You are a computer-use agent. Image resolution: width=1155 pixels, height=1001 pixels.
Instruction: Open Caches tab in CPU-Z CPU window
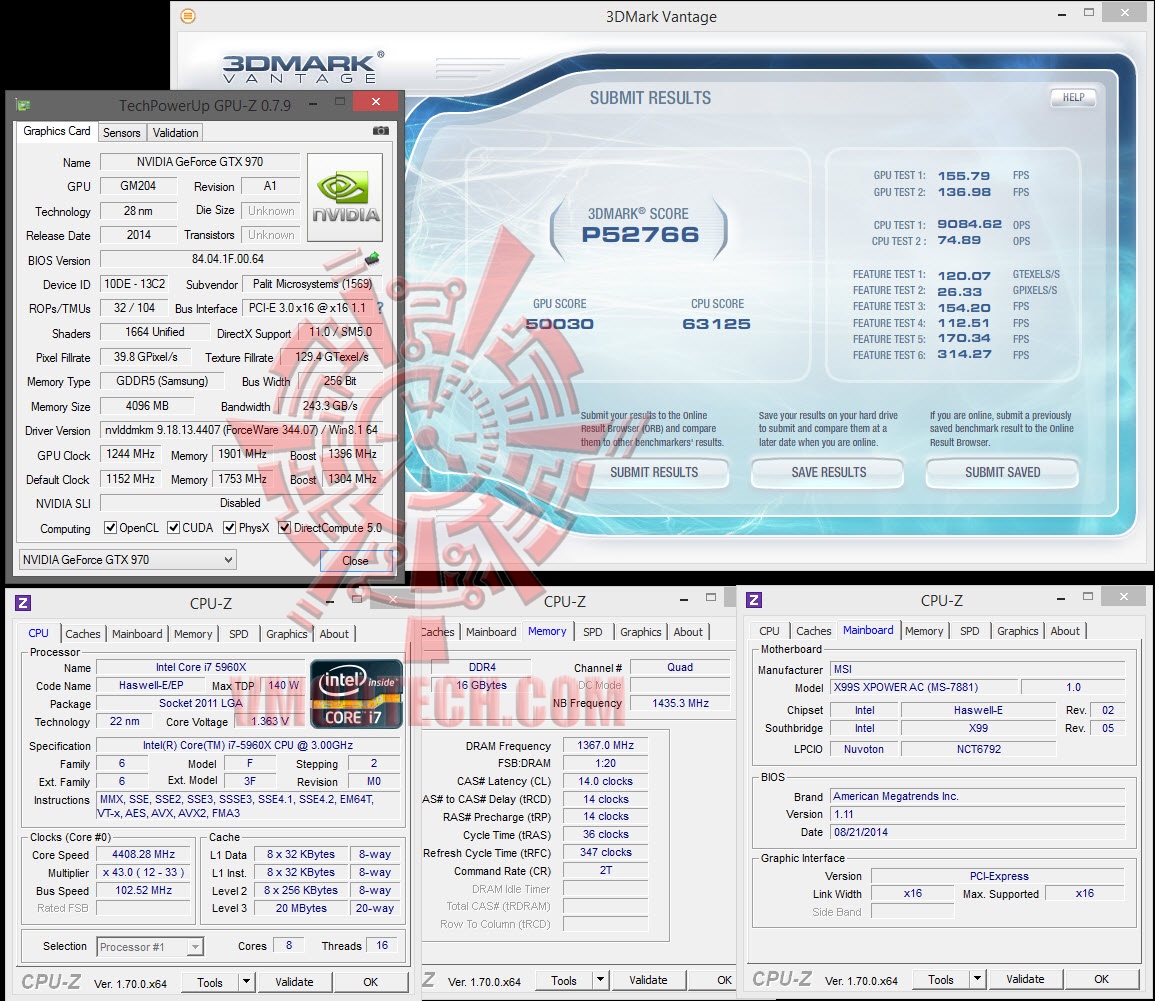pyautogui.click(x=82, y=633)
